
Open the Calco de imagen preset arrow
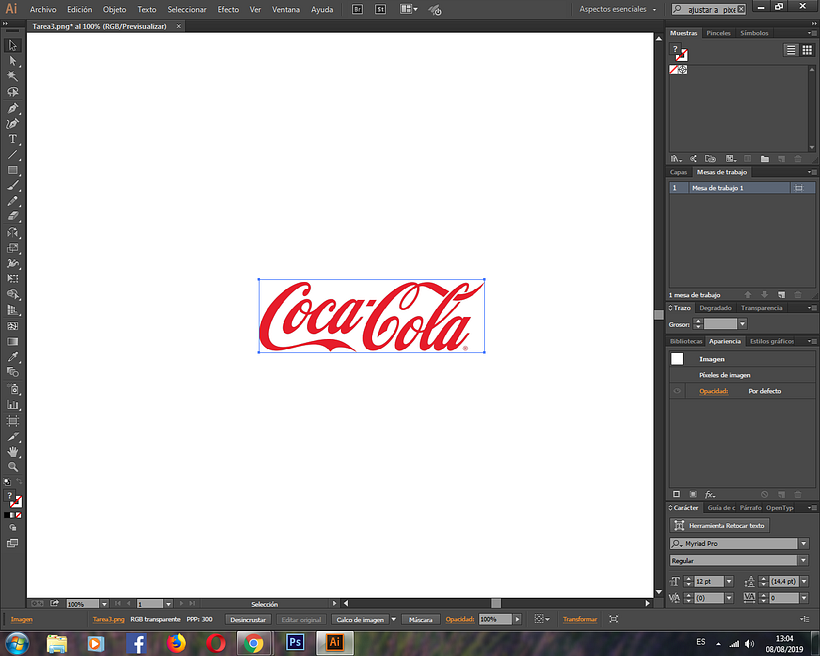pyautogui.click(x=393, y=620)
